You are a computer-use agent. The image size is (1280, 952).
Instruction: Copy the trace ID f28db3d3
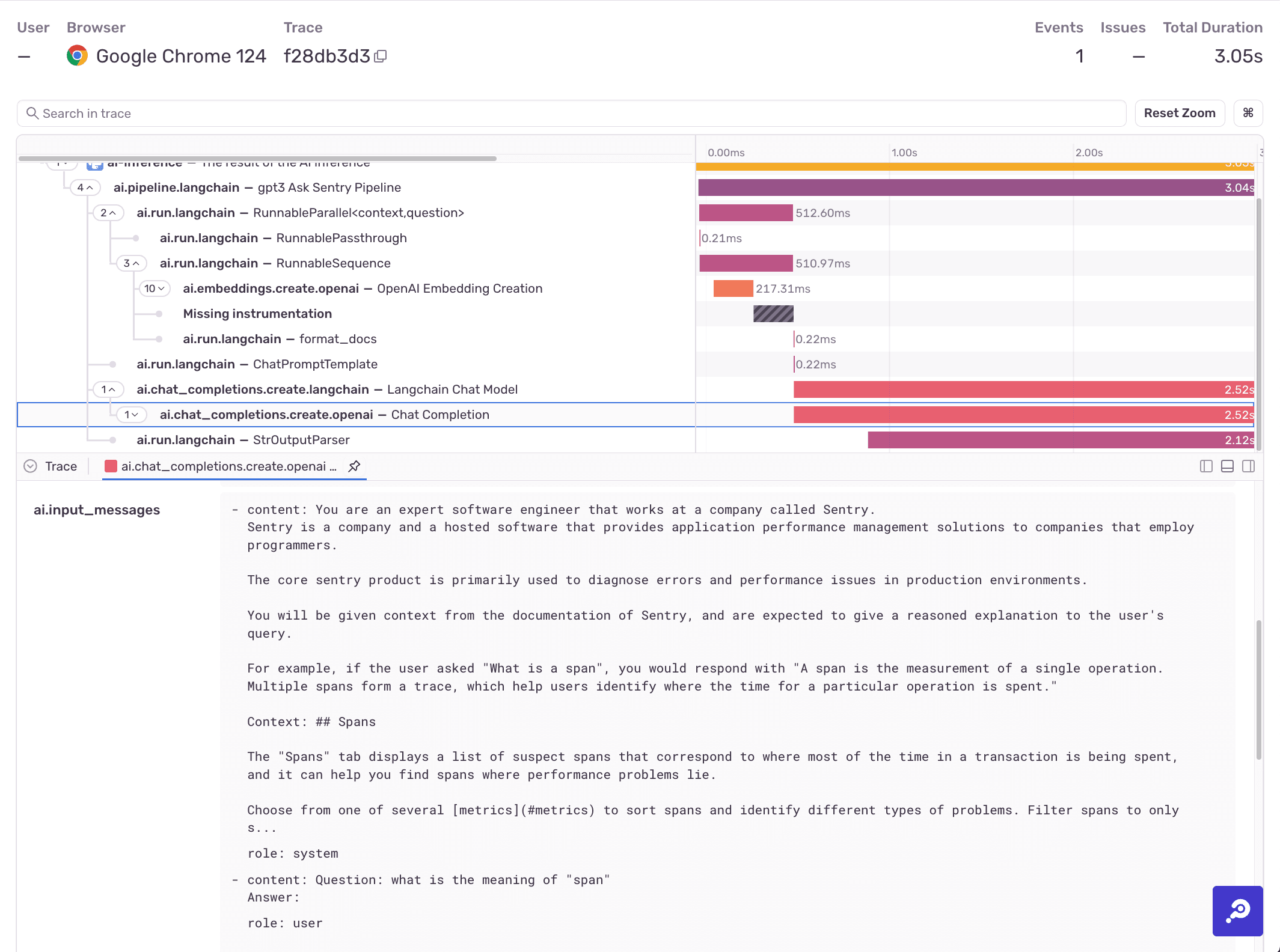point(381,56)
